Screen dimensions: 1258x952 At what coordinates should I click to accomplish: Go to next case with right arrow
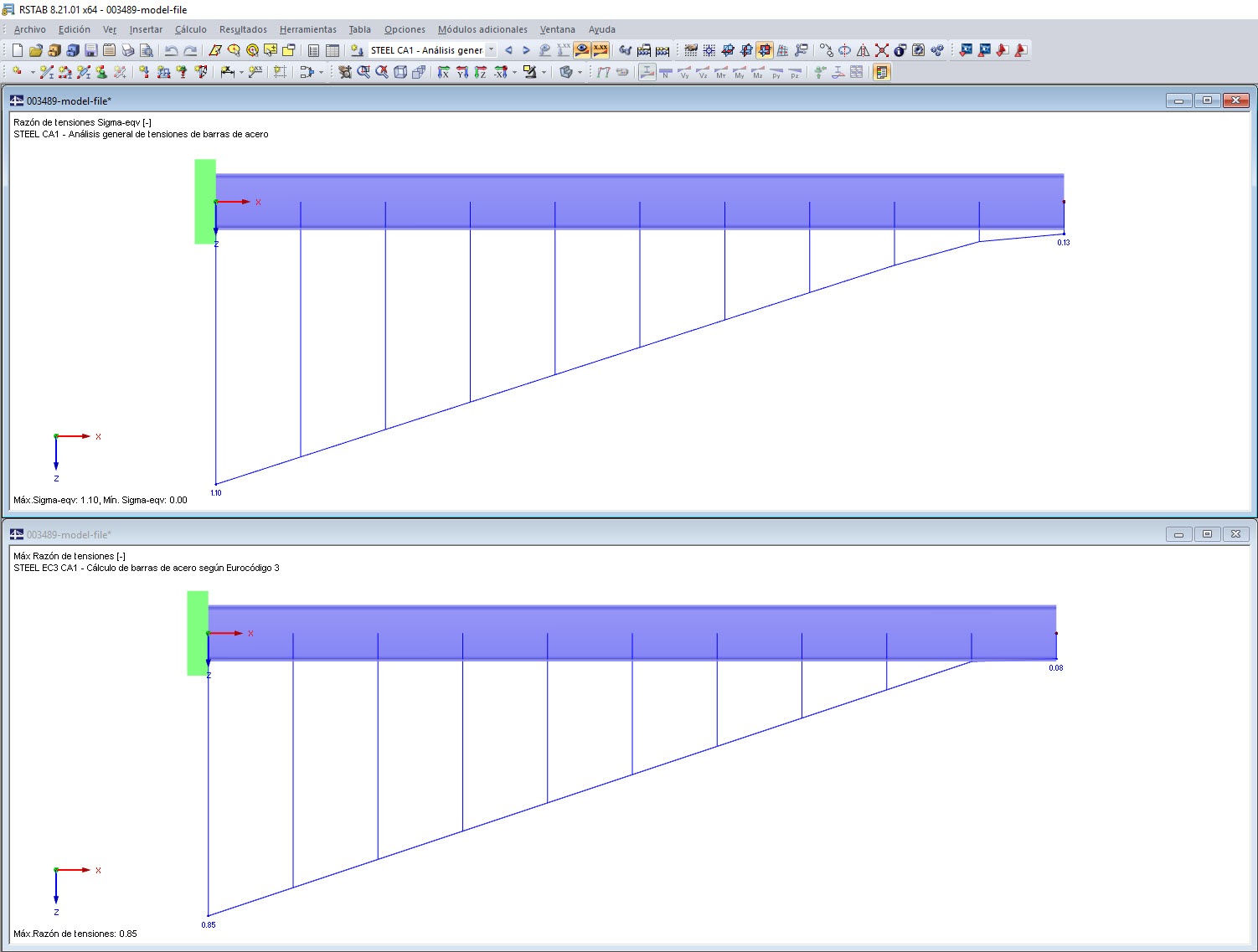[526, 50]
